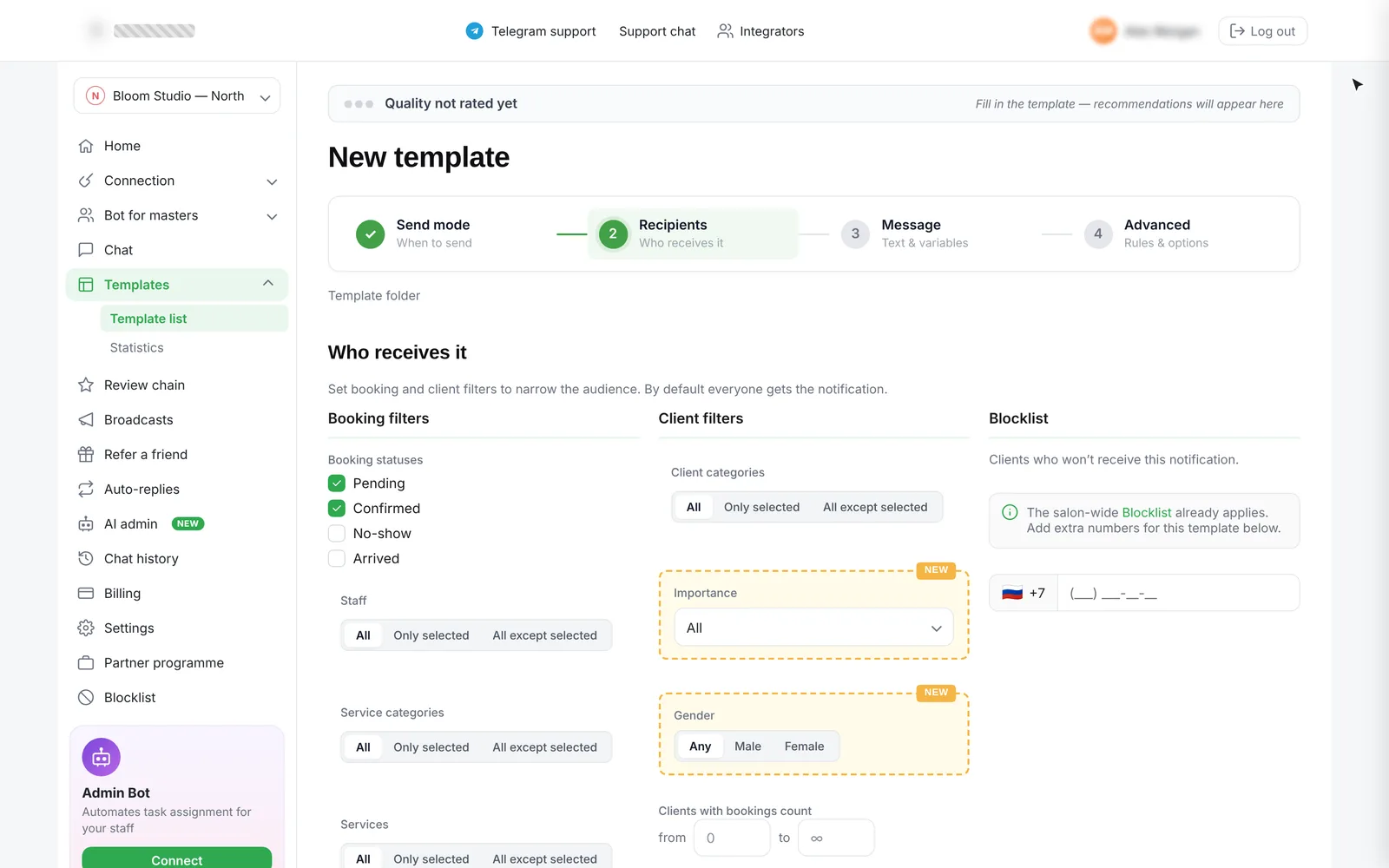Open the Bloom Studio — North salon dropdown
The width and height of the screenshot is (1389, 868).
coord(177,96)
